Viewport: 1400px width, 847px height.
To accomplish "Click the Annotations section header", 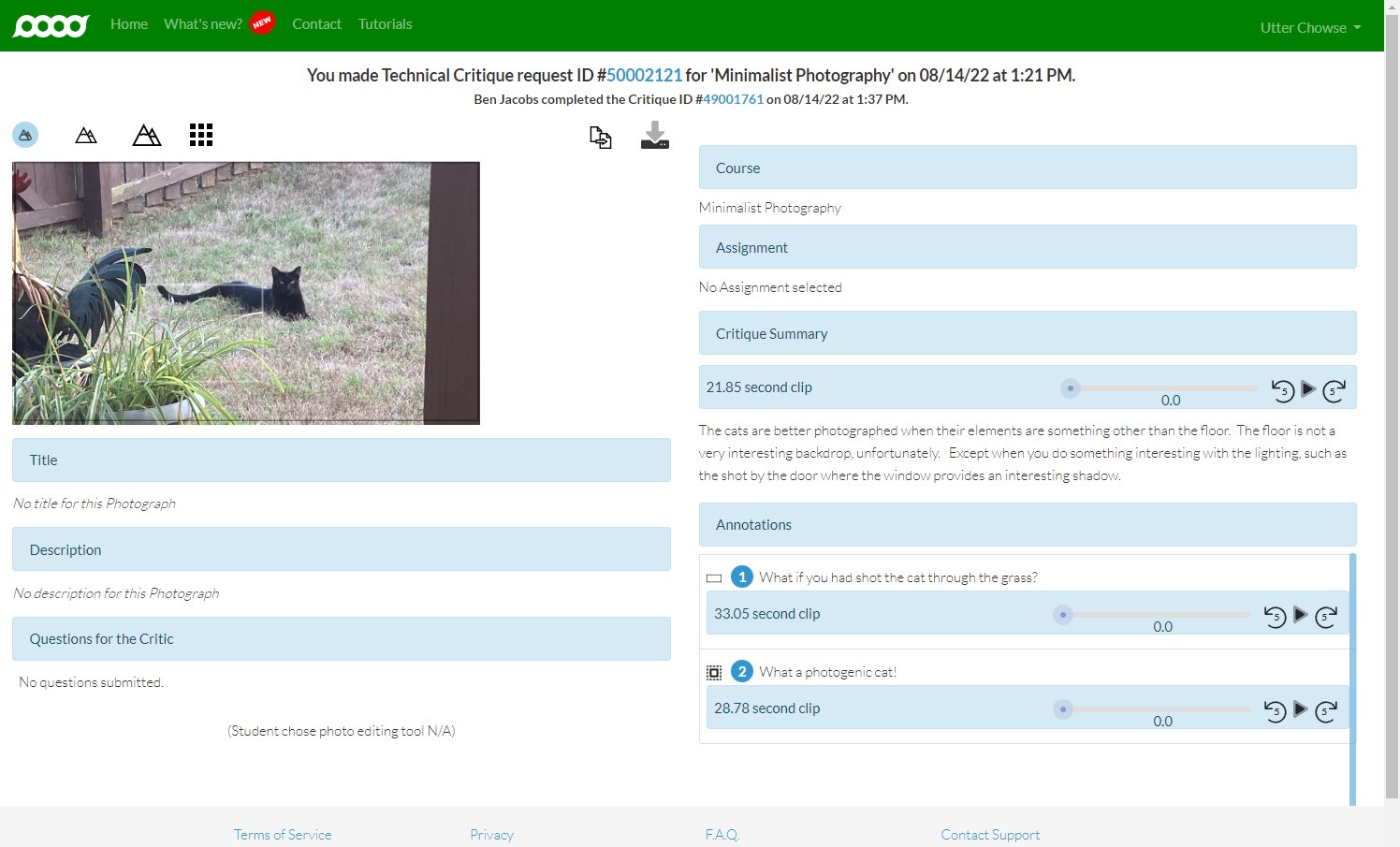I will [x=1028, y=524].
